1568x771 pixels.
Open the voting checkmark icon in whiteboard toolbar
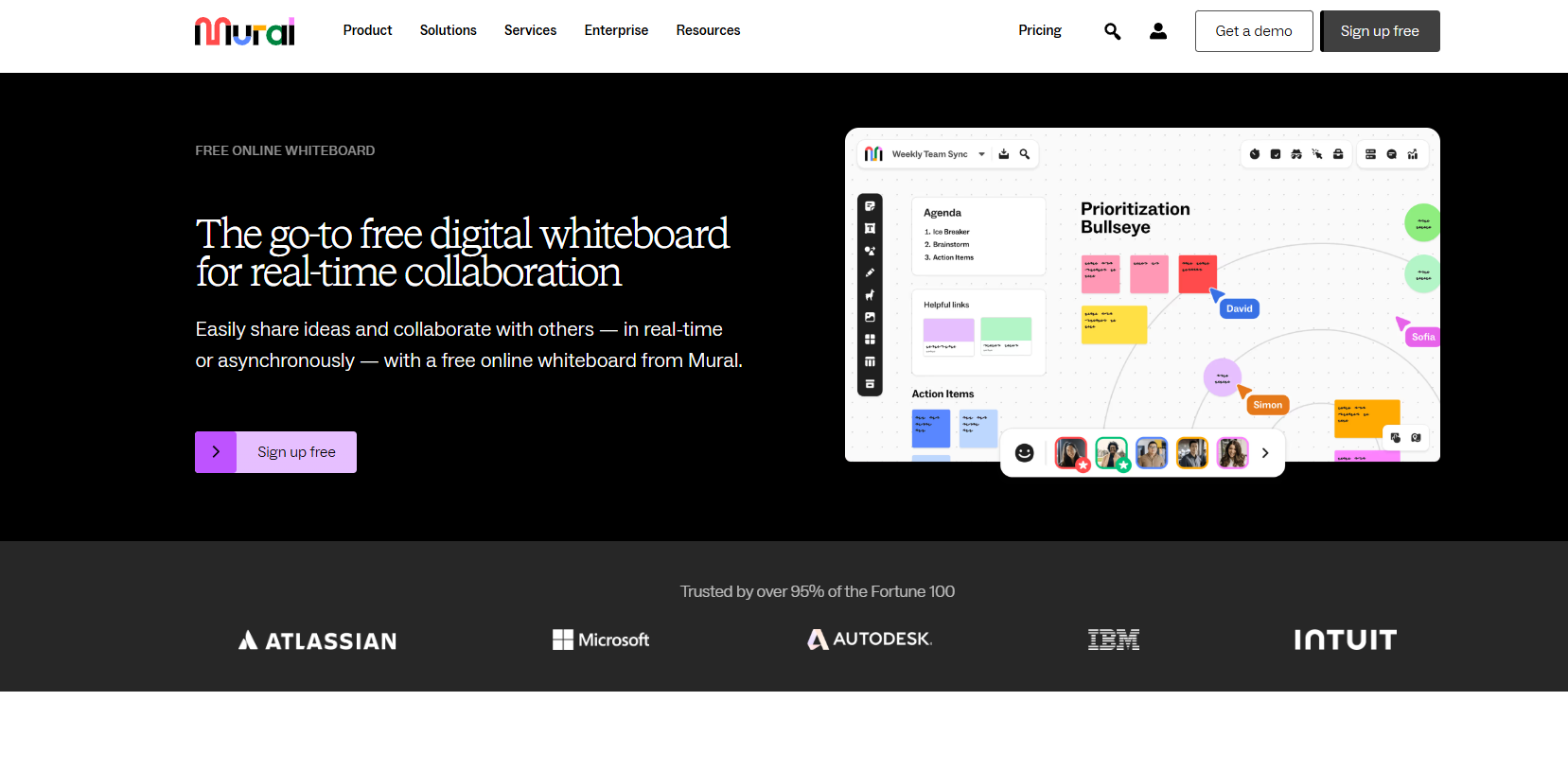(x=1276, y=154)
